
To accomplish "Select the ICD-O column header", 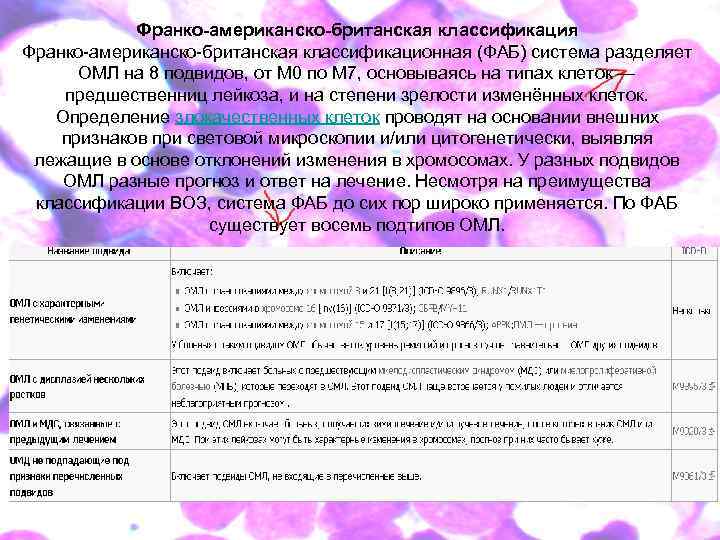I will [693, 251].
